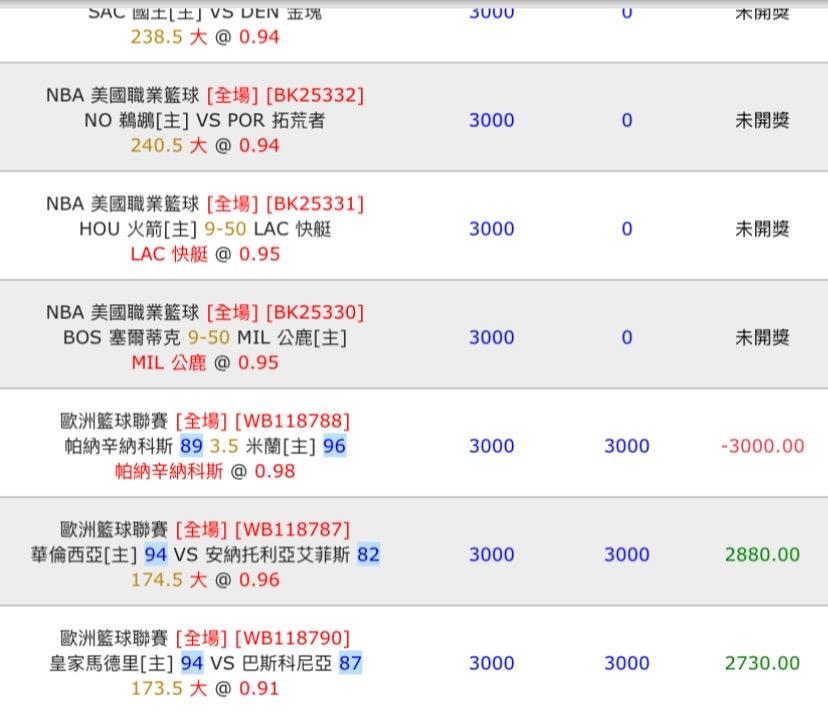This screenshot has height=711, width=828.
Task: Click the 238.5 大 @ 0.94 pick
Action: (x=205, y=37)
